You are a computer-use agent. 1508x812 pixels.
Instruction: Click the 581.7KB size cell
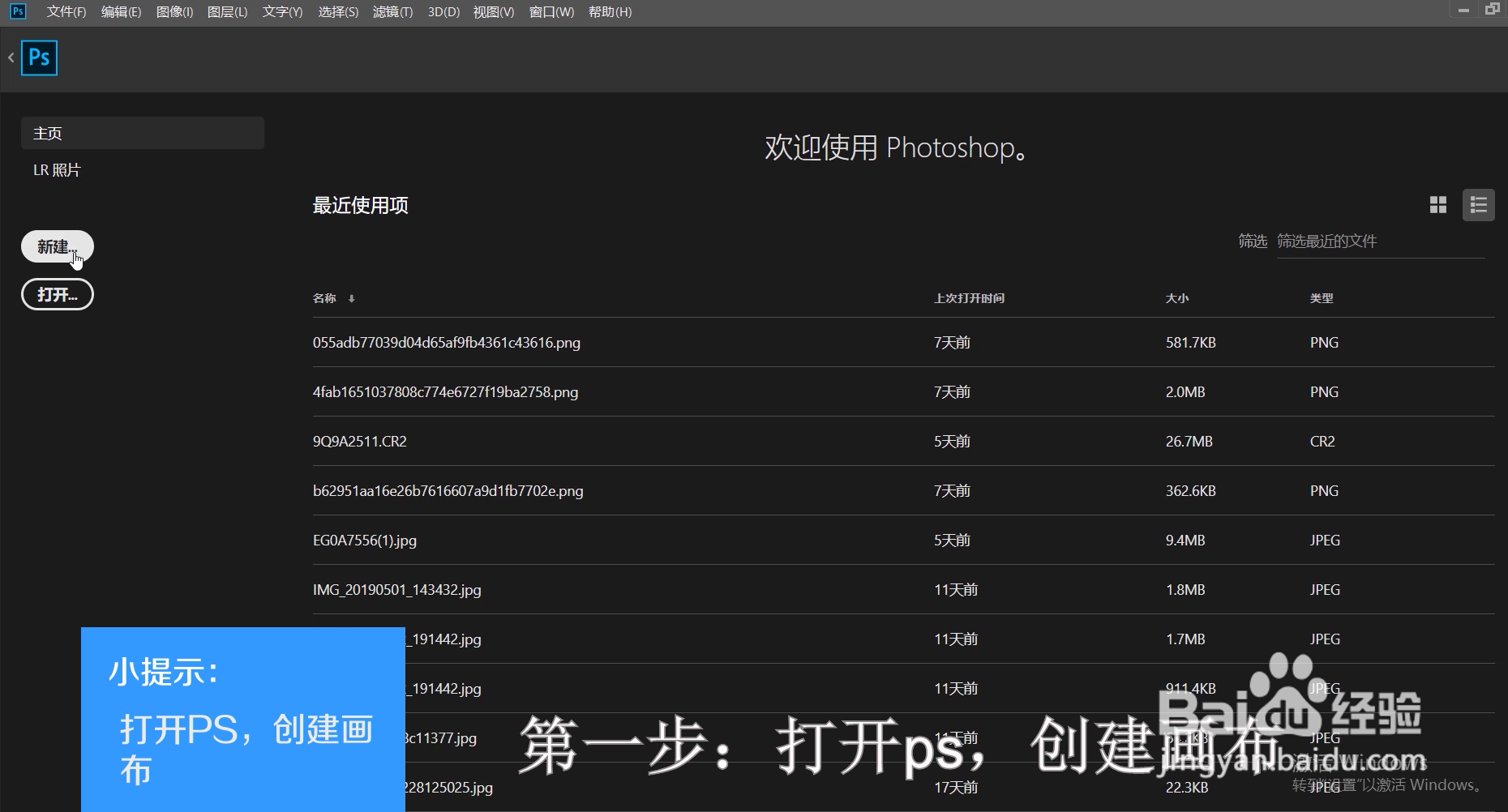pyautogui.click(x=1191, y=343)
